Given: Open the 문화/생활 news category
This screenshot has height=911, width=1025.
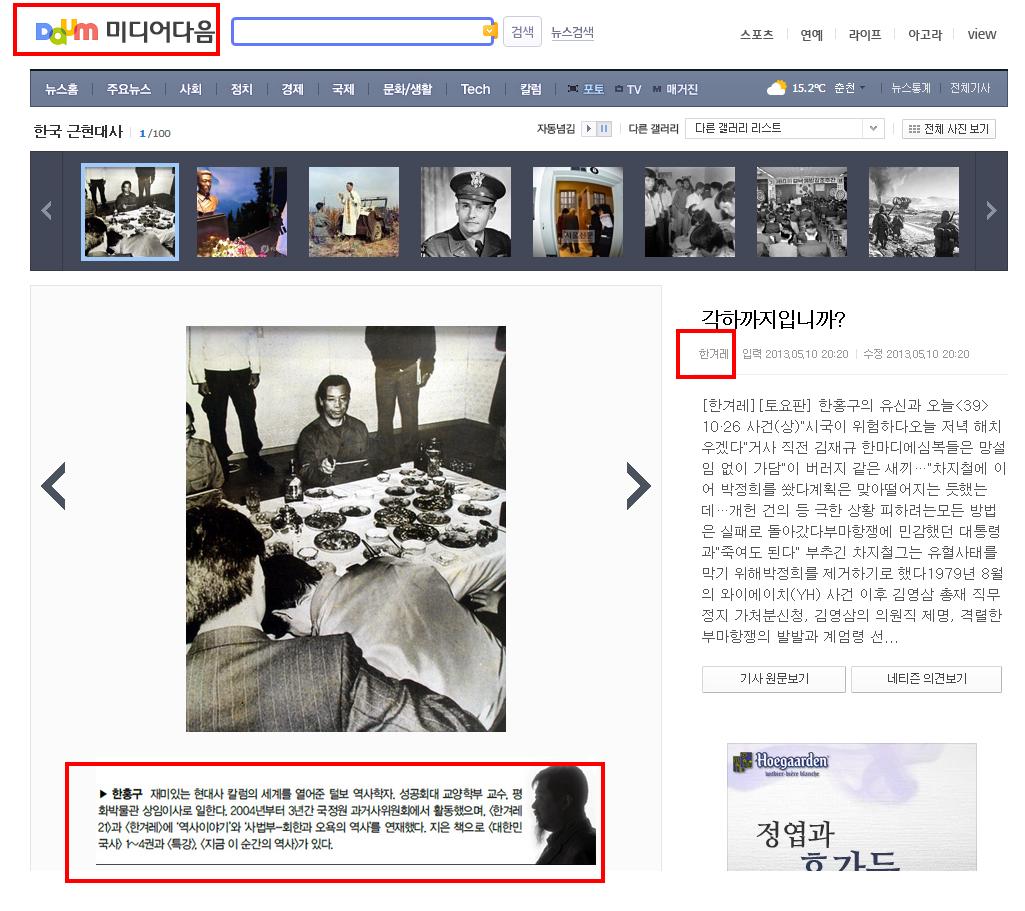Looking at the screenshot, I should pos(407,89).
